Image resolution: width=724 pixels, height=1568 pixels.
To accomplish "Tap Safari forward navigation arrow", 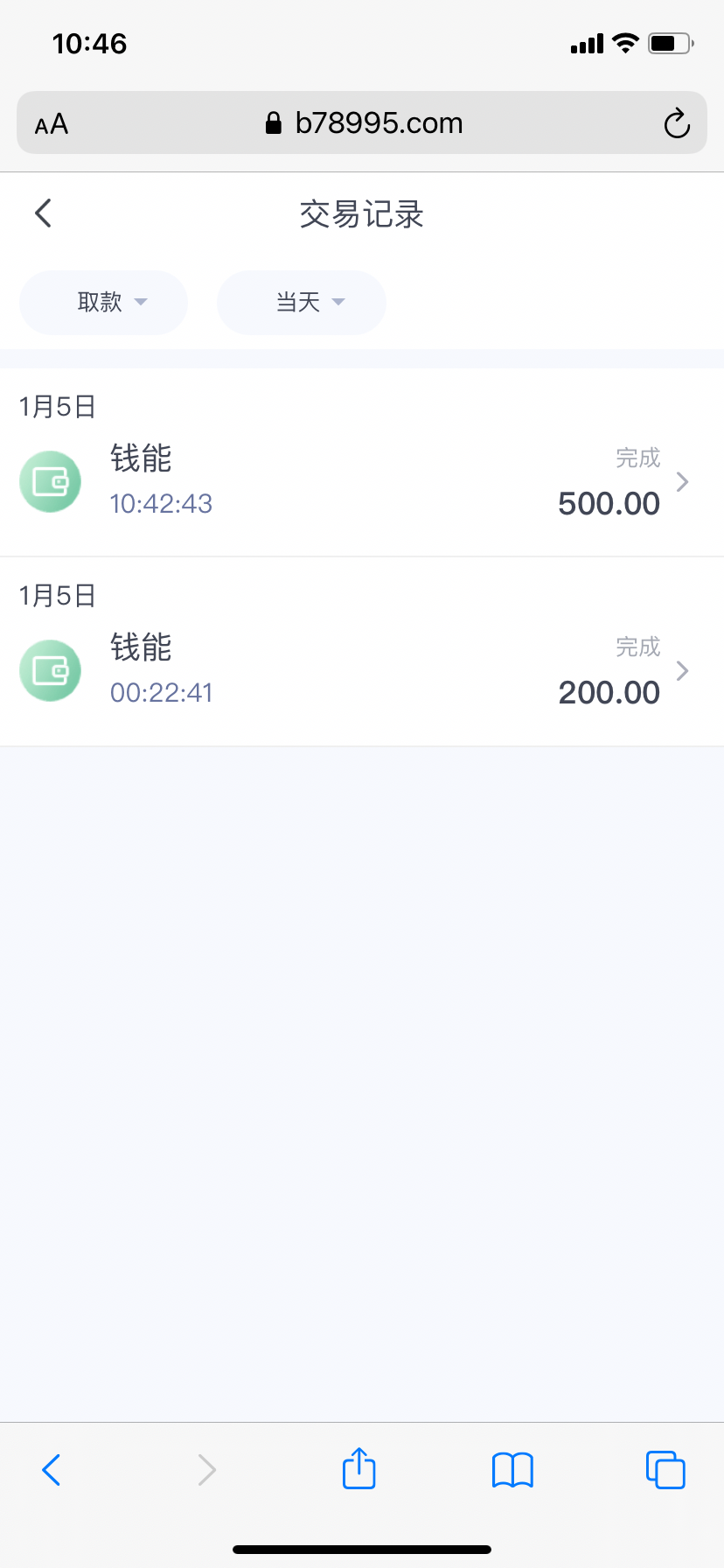I will (206, 1470).
